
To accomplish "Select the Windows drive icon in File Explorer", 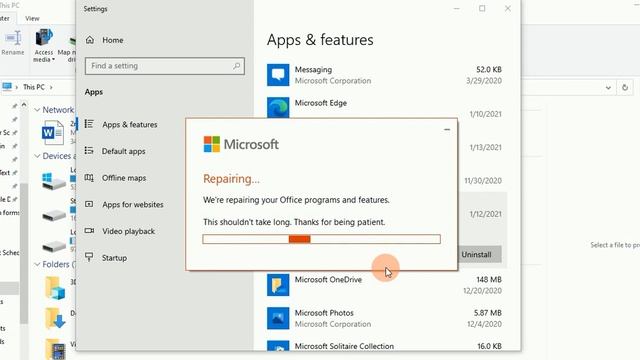I will (53, 181).
